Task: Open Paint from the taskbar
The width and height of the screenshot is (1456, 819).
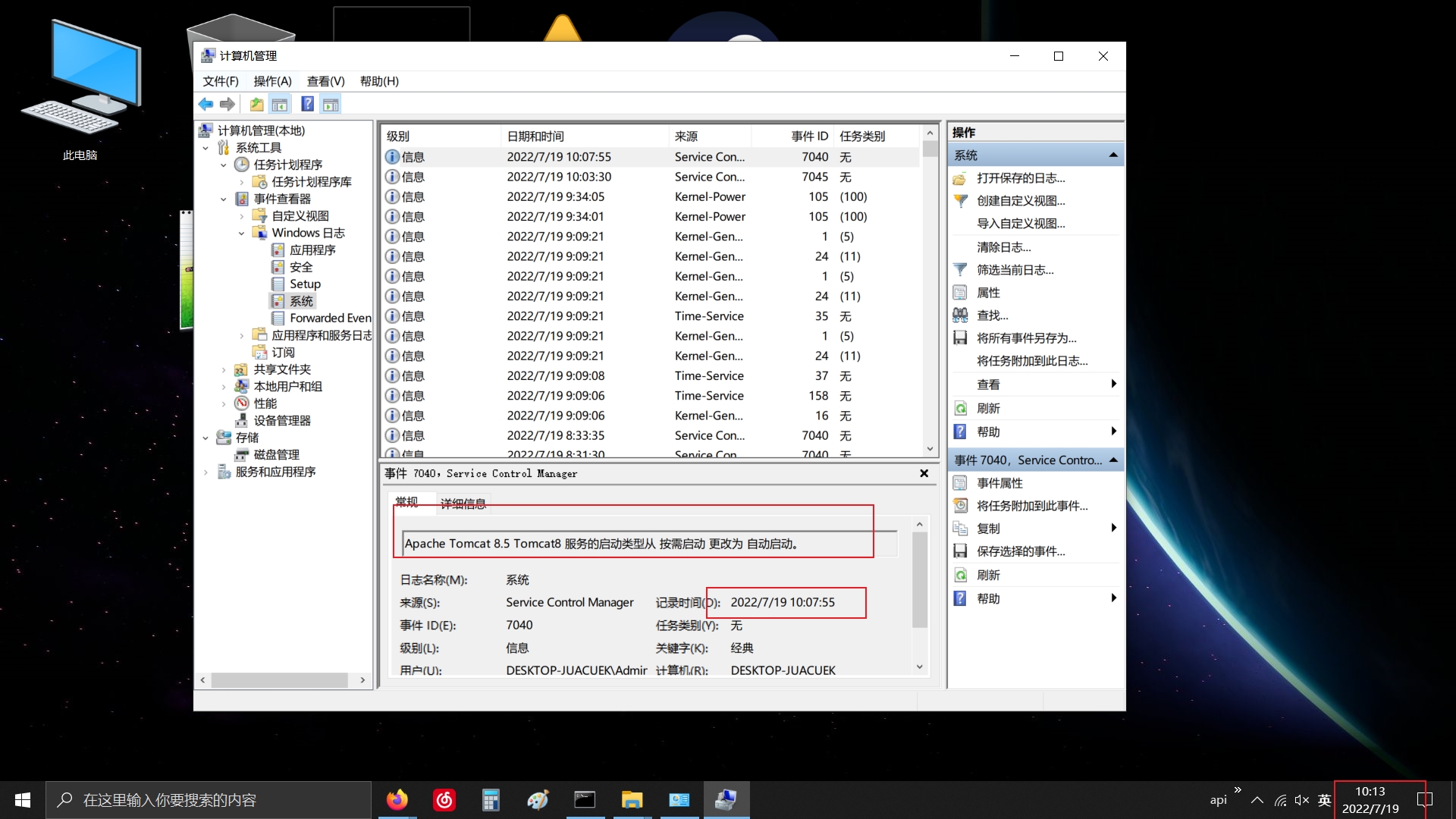Action: pos(538,800)
